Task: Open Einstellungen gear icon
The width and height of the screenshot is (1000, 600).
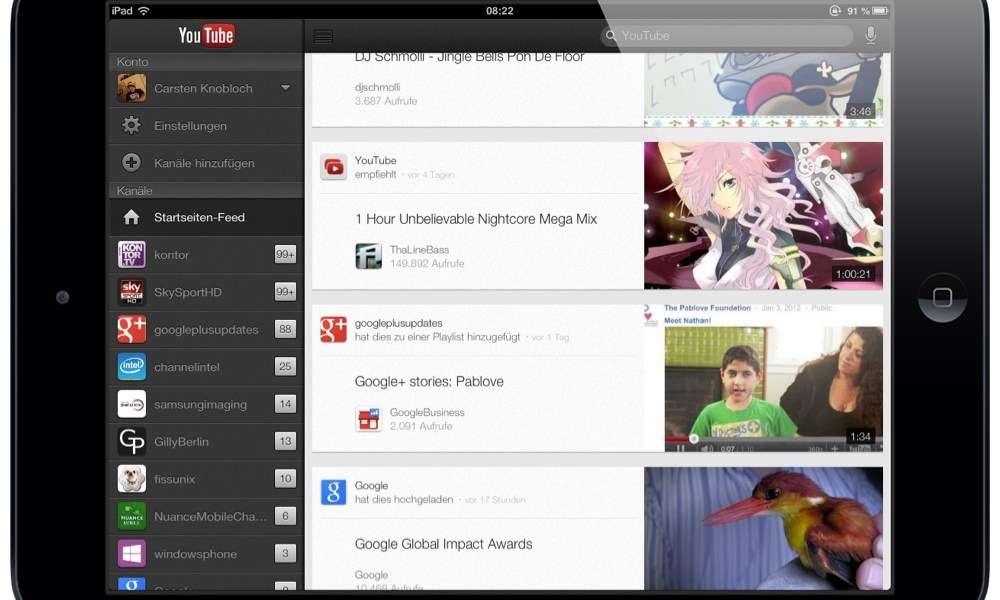Action: point(131,125)
